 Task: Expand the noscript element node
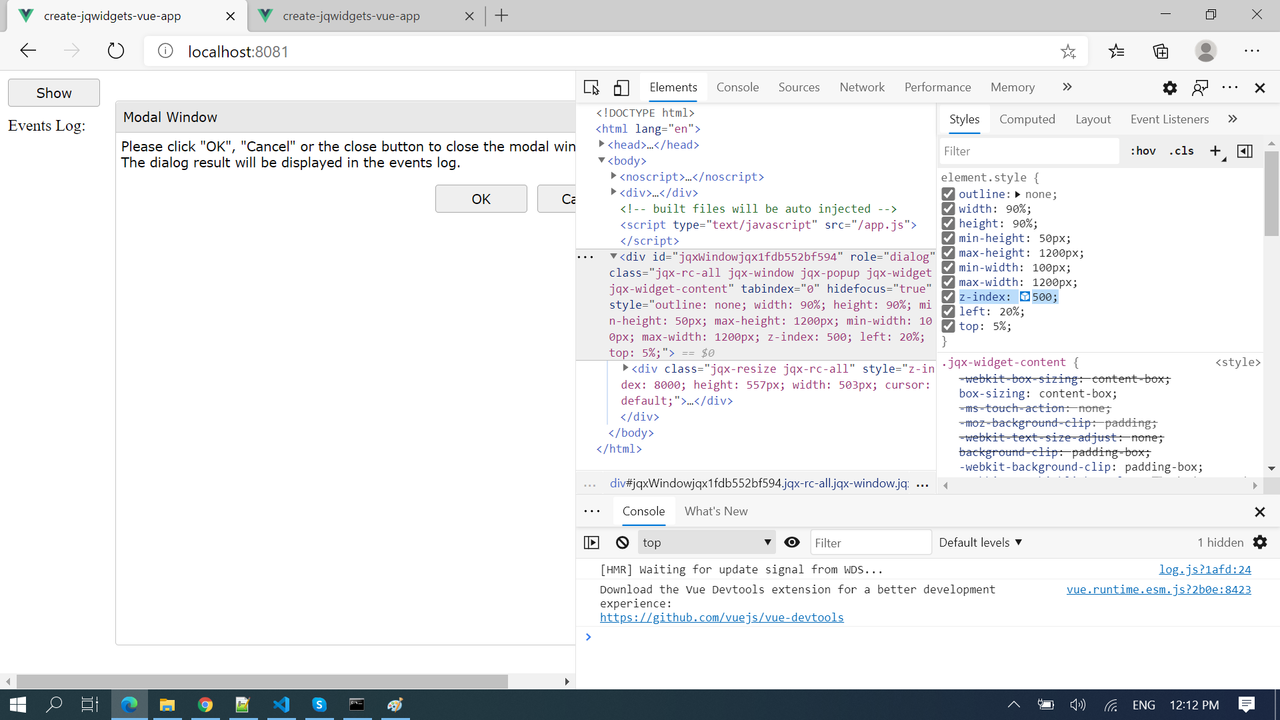pyautogui.click(x=614, y=177)
